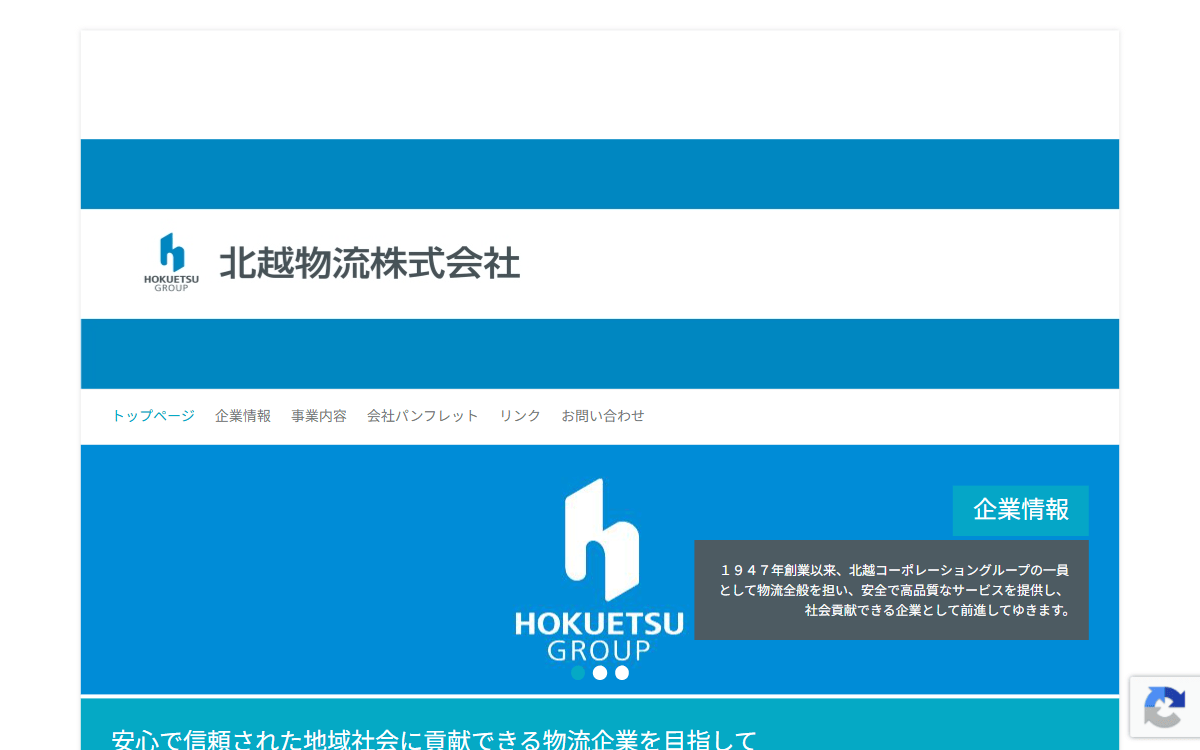
Task: Open the トップページ menu item
Action: (153, 416)
